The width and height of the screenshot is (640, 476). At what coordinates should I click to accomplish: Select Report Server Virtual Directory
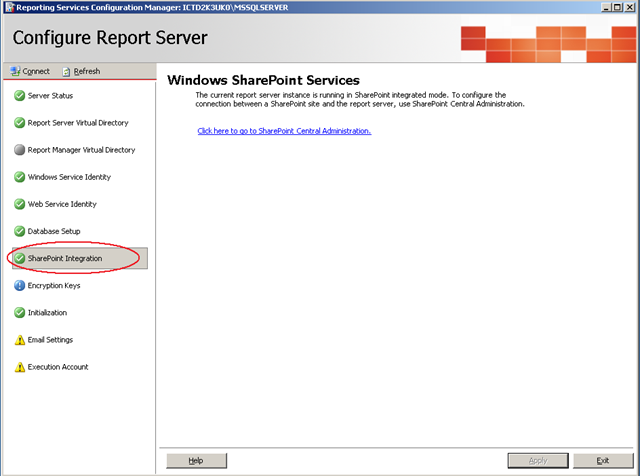coord(78,123)
